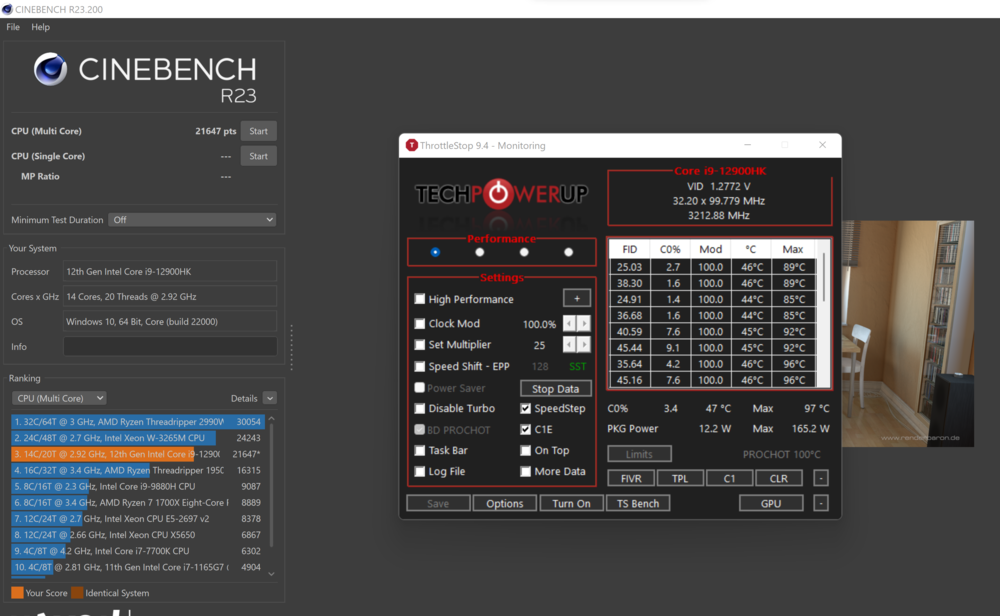The width and height of the screenshot is (1000, 616).
Task: Open the Help menu in Cinebench
Action: [40, 27]
